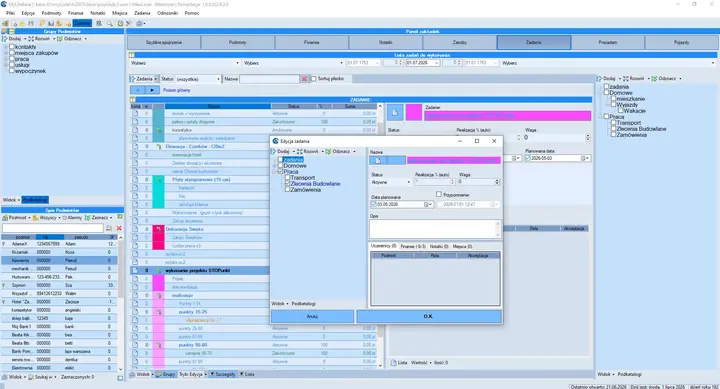Viewport: 720px width, 389px height.
Task: Click the Anuluj button in dialog
Action: (312, 316)
